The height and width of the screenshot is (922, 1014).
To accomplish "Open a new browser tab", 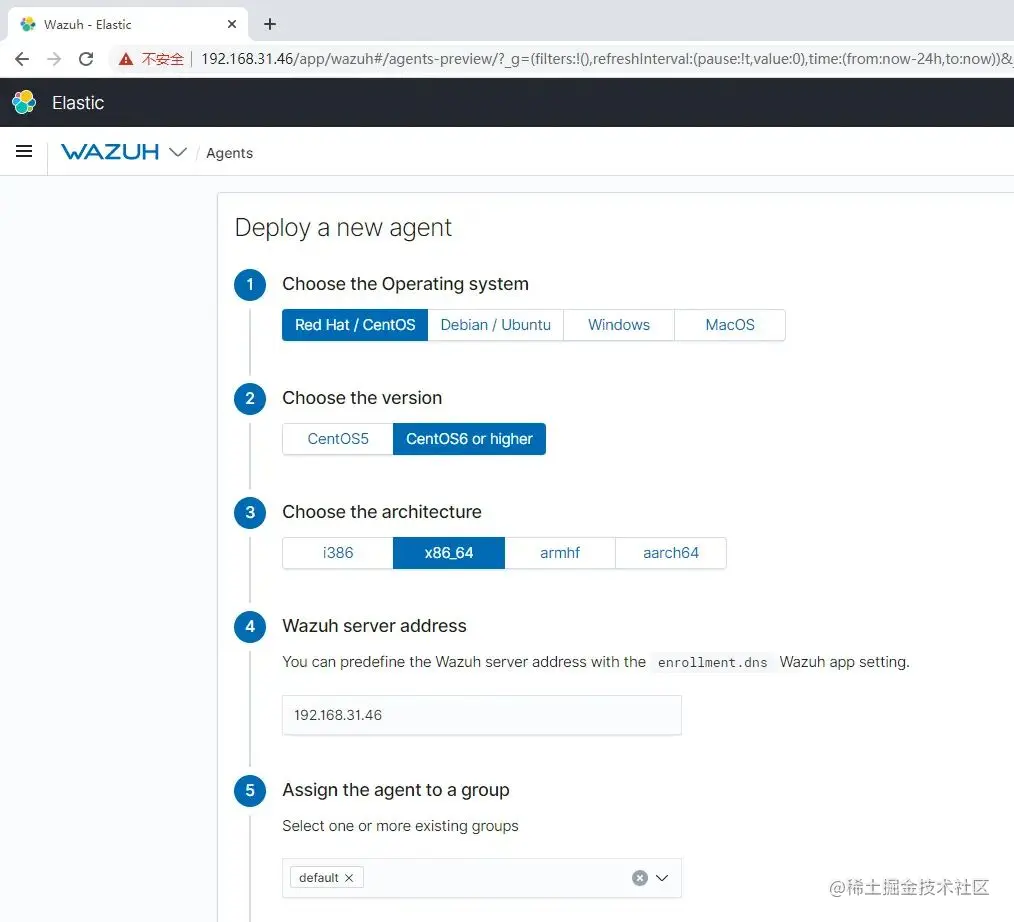I will [270, 24].
